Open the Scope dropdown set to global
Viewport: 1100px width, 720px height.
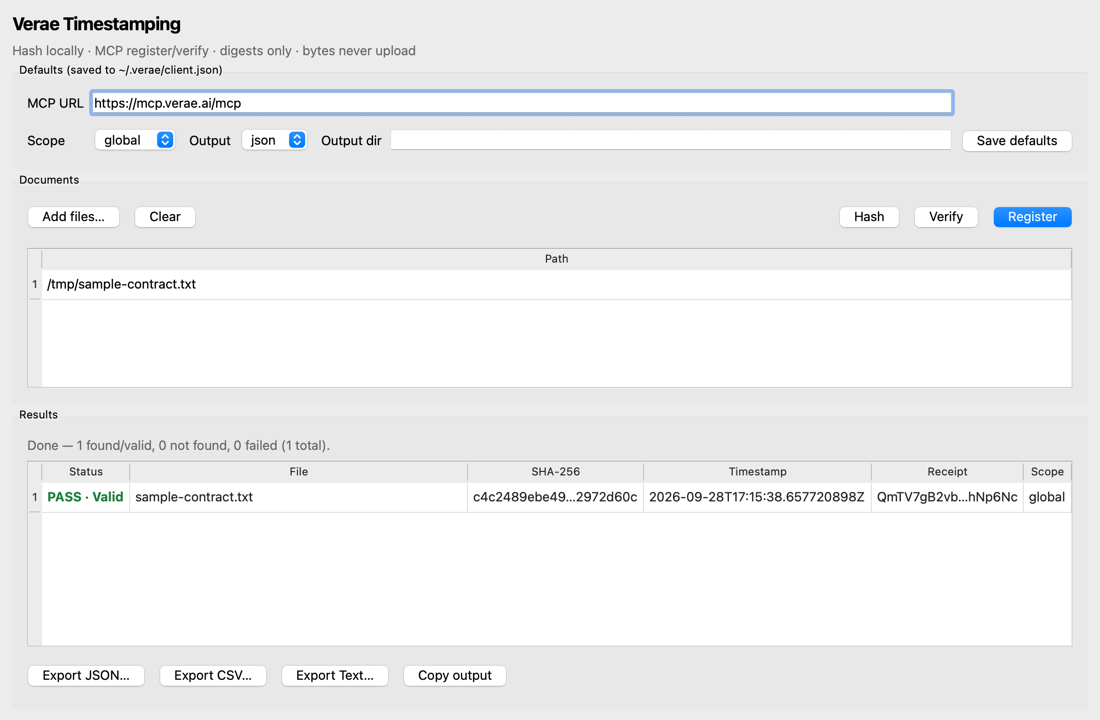(134, 140)
